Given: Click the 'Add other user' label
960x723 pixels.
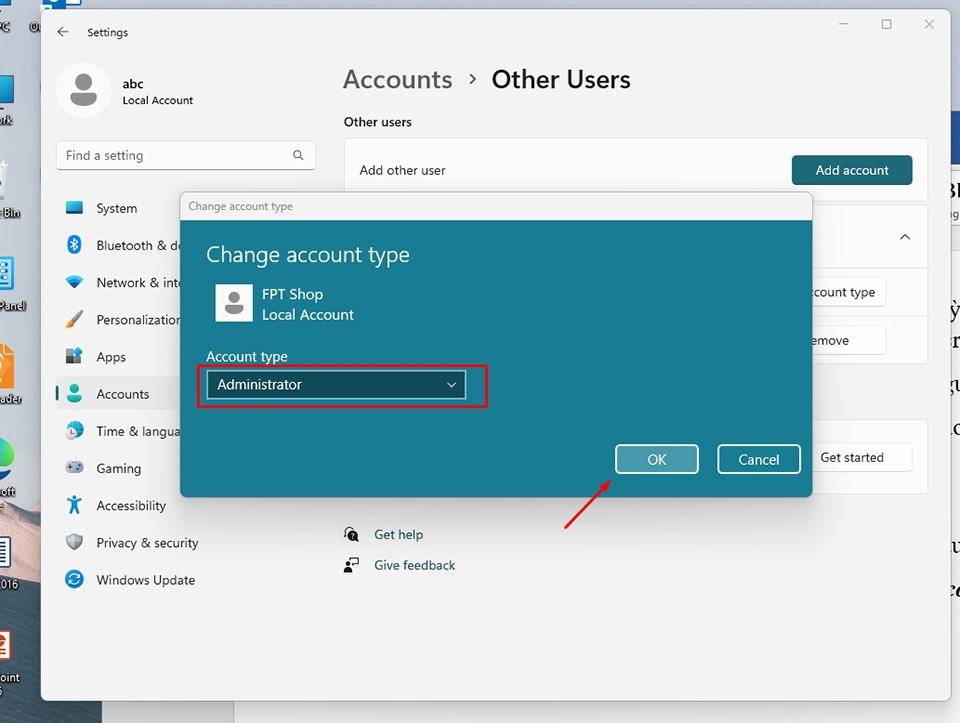Looking at the screenshot, I should [402, 170].
